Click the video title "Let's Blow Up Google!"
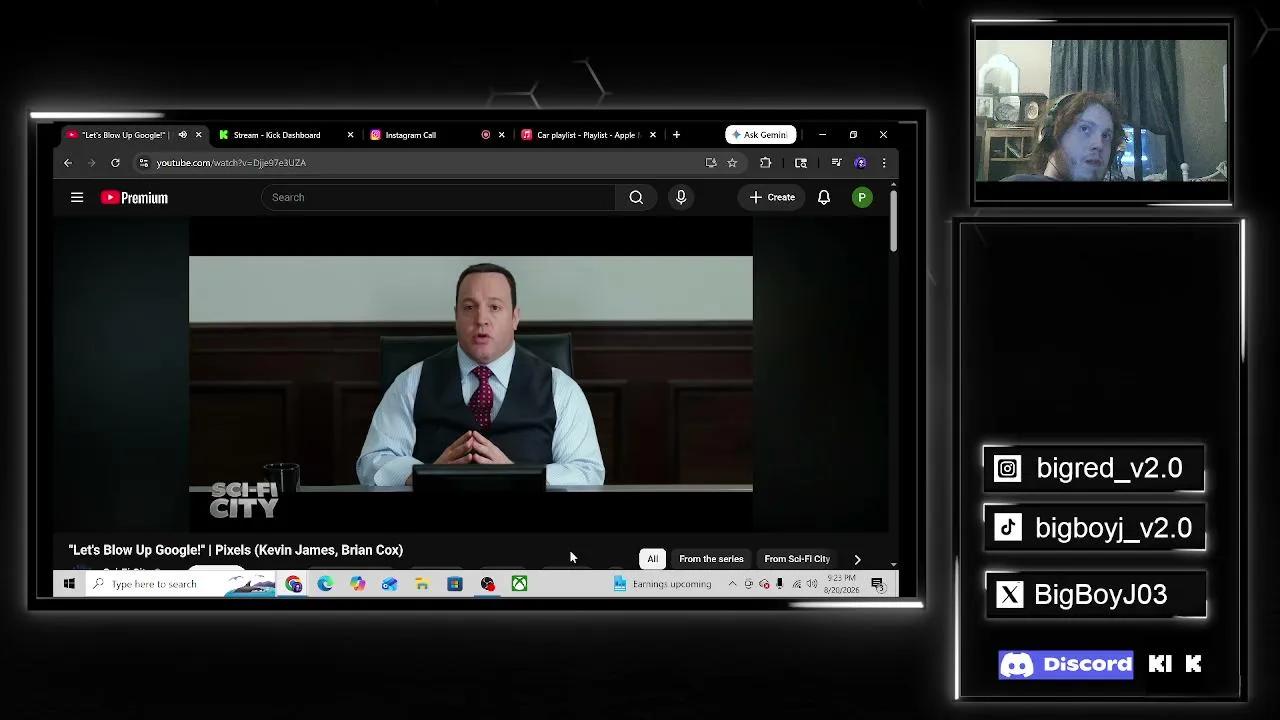 pos(236,550)
